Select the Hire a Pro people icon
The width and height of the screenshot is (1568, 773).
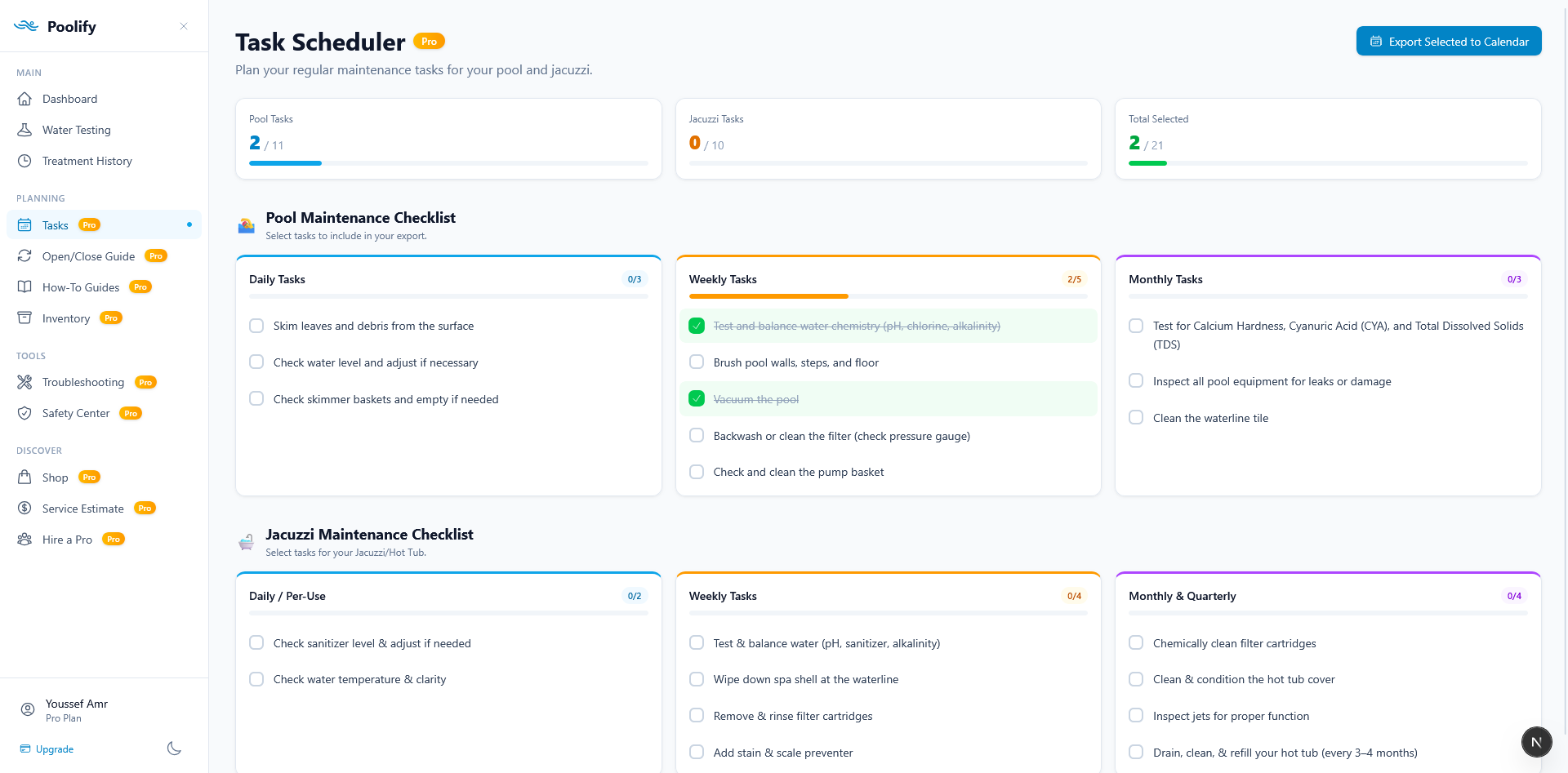point(25,540)
